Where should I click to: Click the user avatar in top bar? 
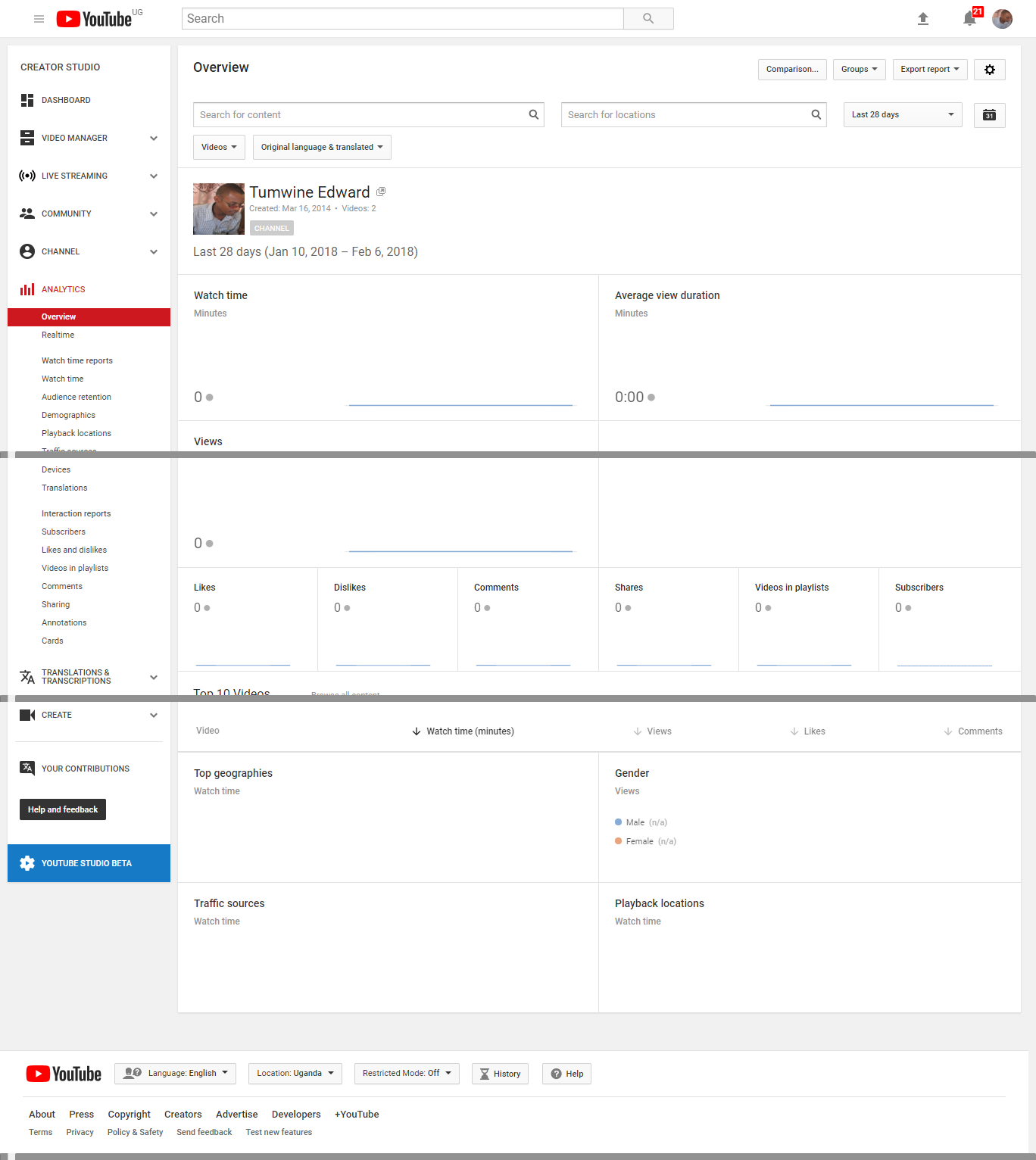(x=1002, y=19)
